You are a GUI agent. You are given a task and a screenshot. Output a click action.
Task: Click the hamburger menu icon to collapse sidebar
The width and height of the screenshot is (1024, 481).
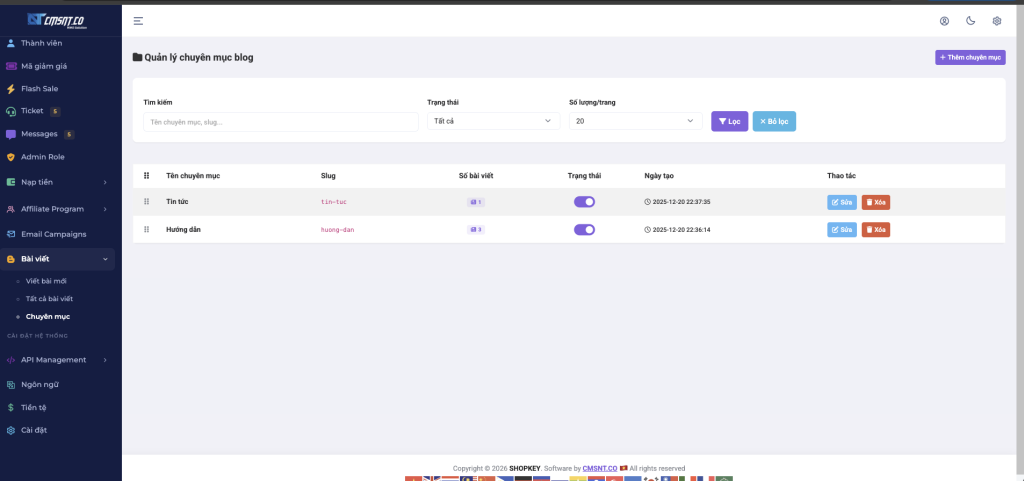138,21
